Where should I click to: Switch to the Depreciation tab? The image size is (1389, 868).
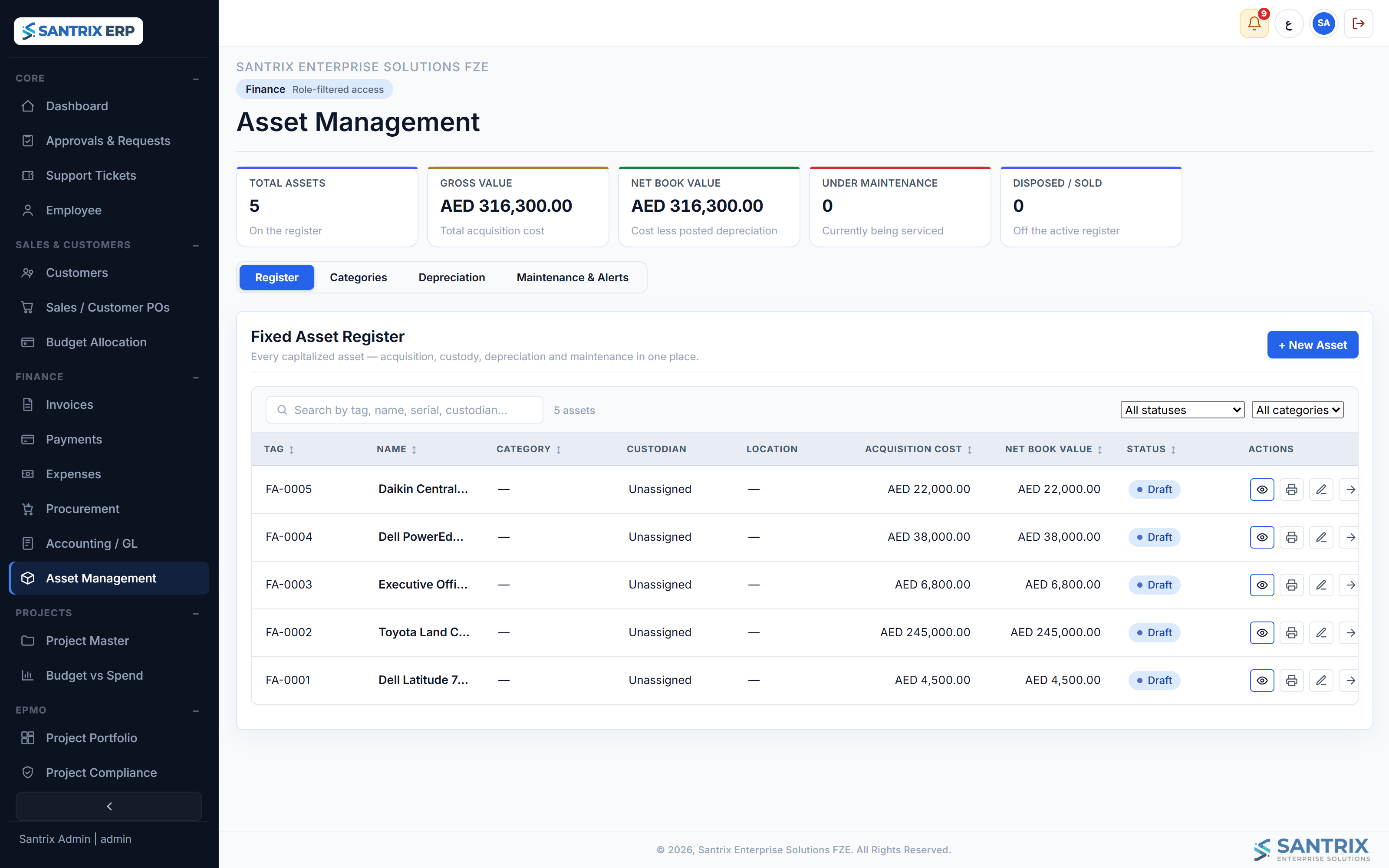point(452,277)
